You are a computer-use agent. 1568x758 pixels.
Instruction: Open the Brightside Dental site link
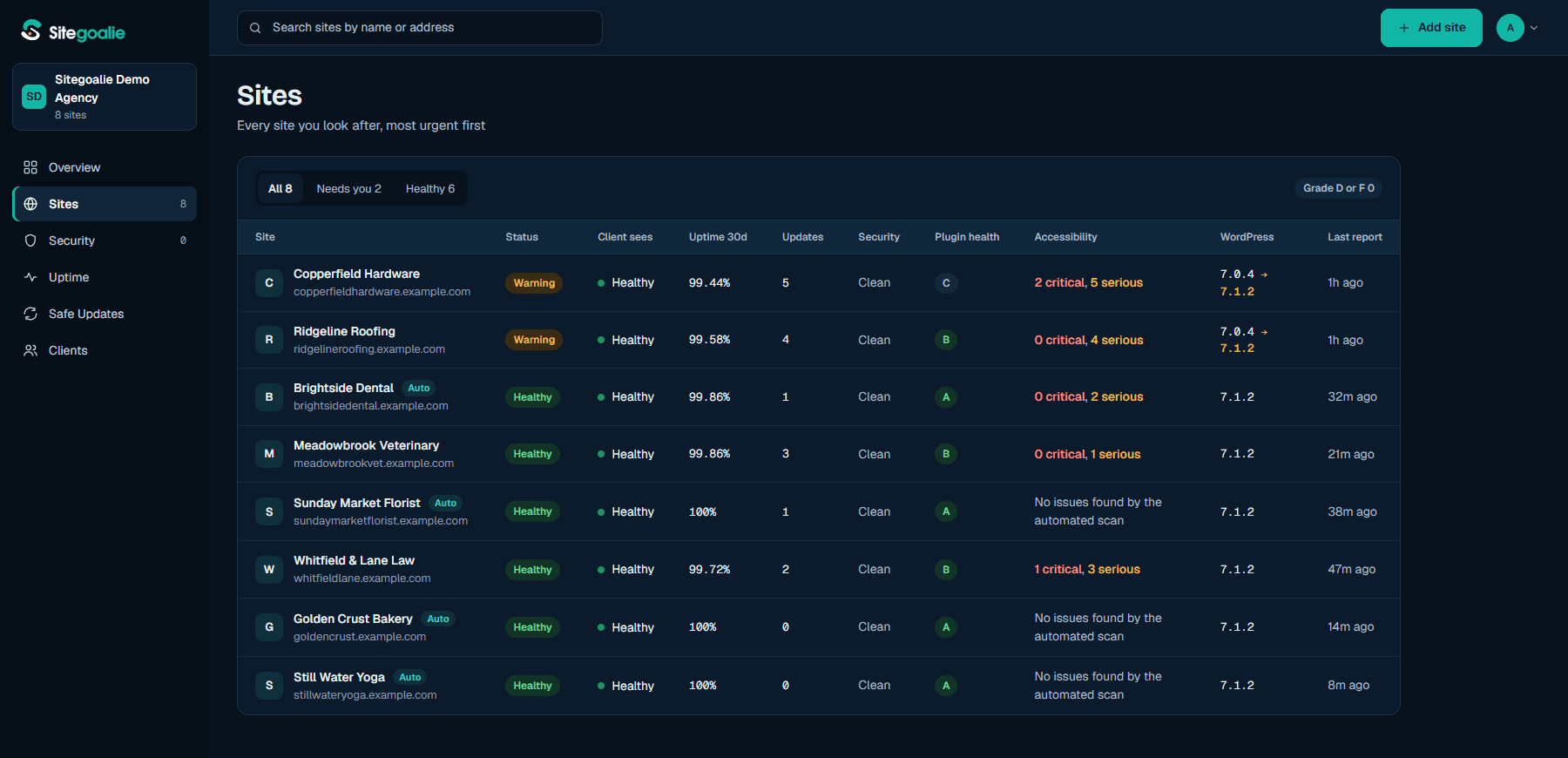[343, 388]
